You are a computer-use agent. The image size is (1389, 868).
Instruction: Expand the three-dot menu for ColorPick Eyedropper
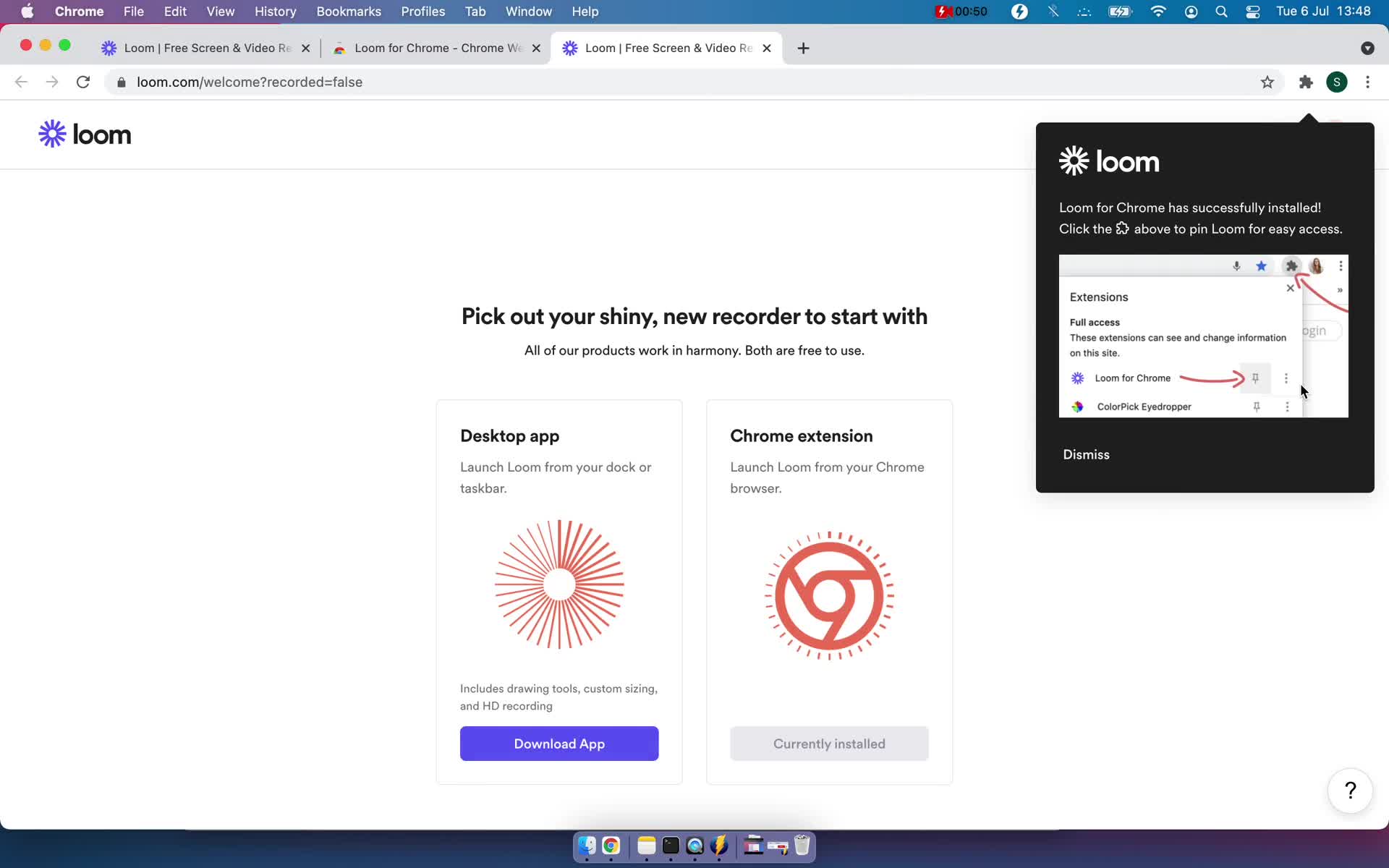(x=1286, y=406)
